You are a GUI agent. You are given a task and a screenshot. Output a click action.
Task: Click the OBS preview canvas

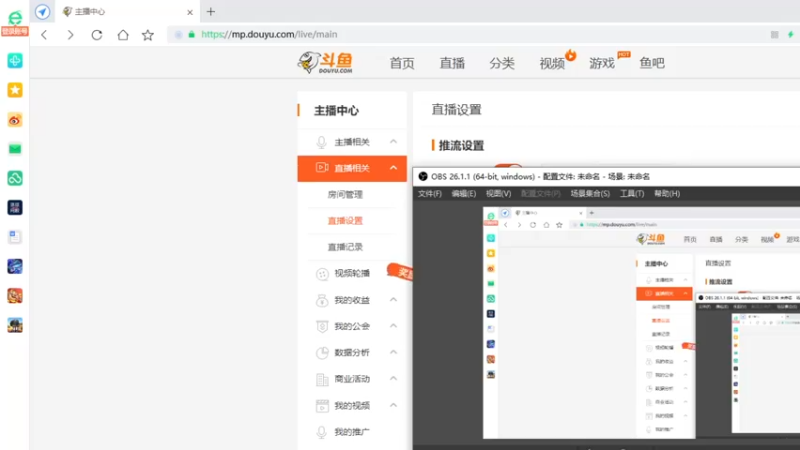[641, 322]
